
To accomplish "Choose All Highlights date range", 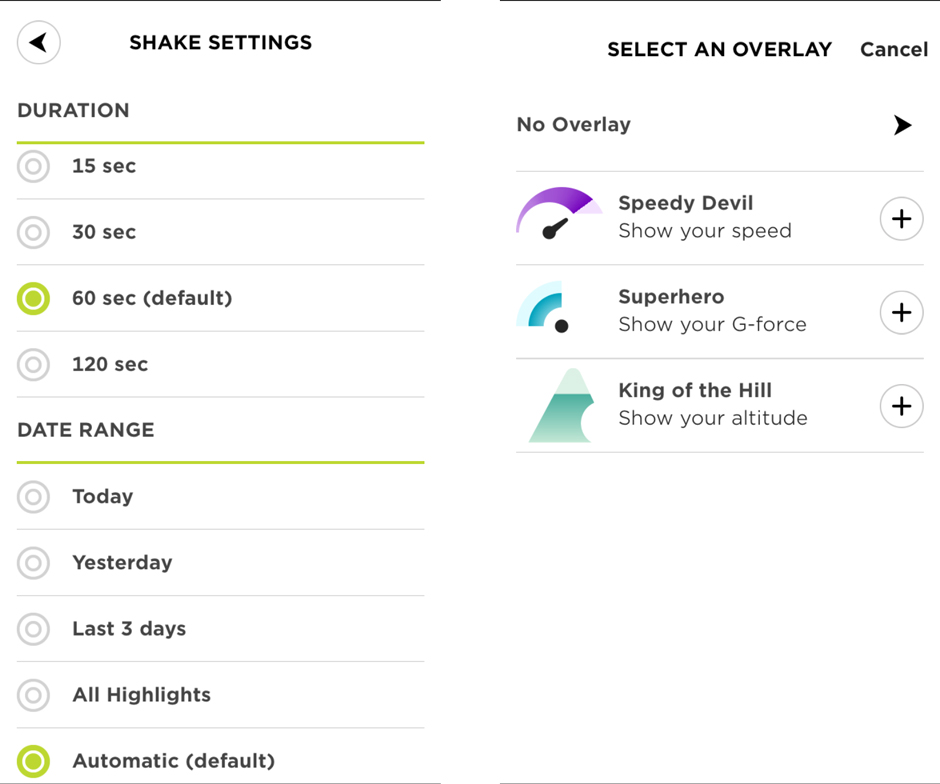I will coord(34,694).
